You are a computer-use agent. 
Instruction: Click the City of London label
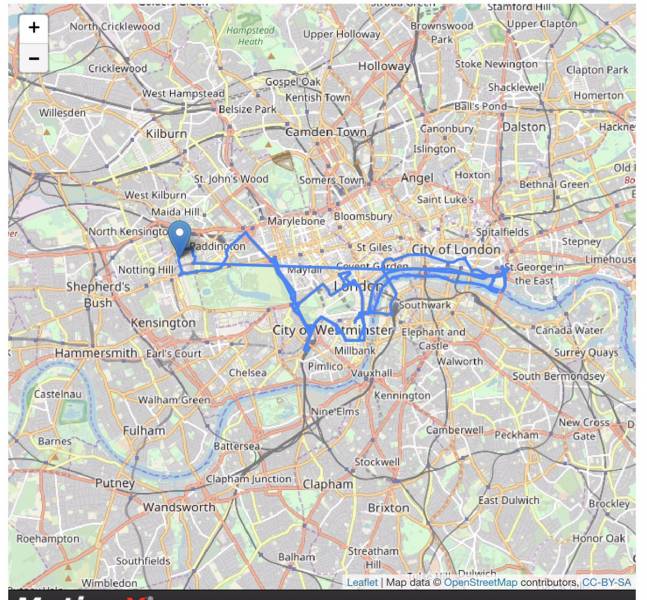click(456, 249)
